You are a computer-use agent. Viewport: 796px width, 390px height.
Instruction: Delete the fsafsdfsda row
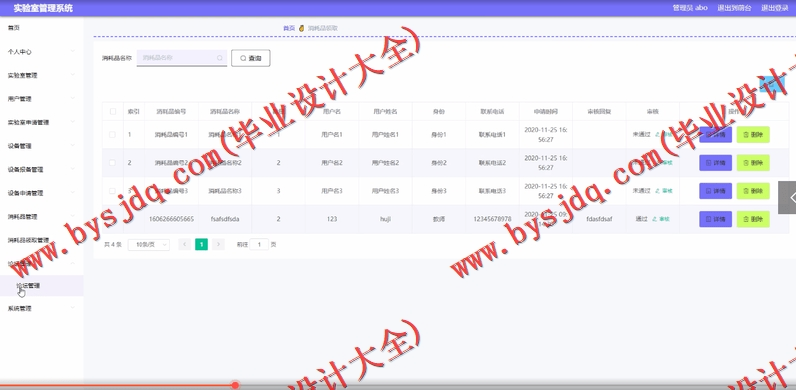tap(753, 219)
